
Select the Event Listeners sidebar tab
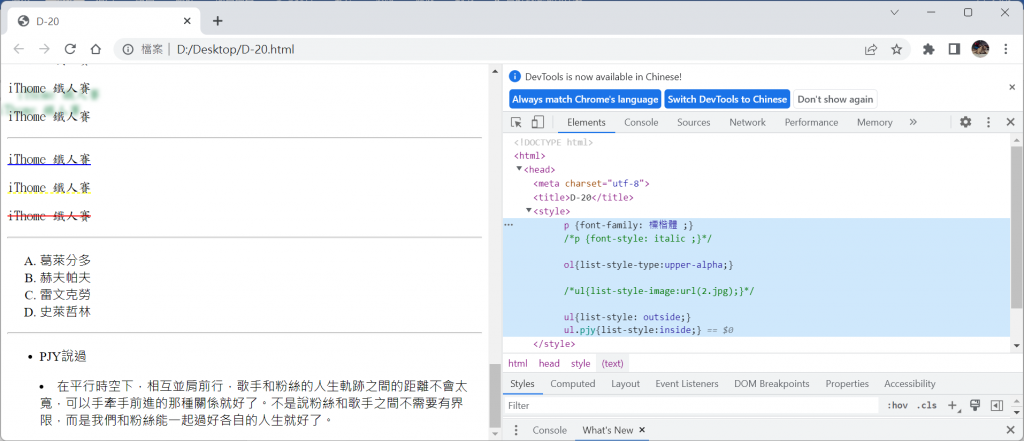pos(687,384)
